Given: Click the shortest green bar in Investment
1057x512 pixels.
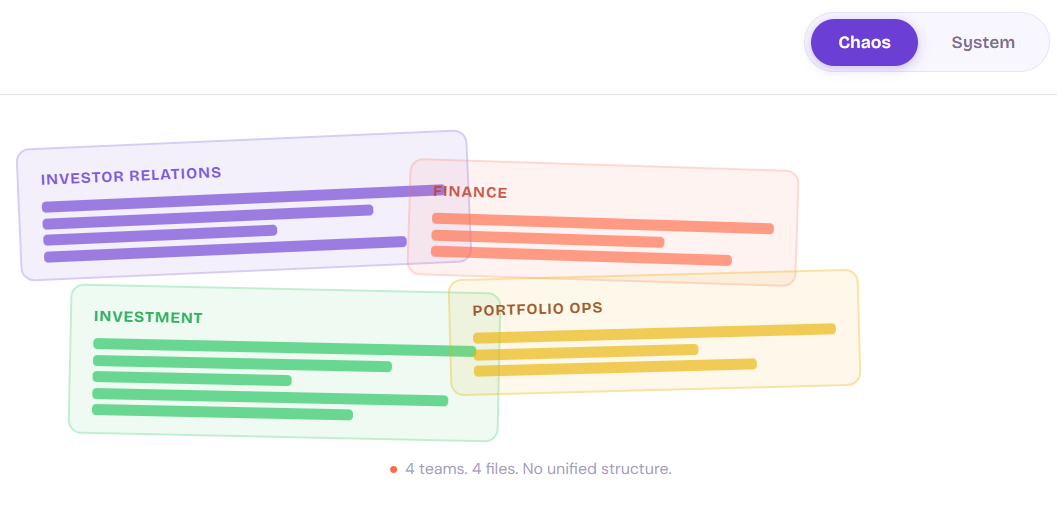Looking at the screenshot, I should pyautogui.click(x=192, y=379).
